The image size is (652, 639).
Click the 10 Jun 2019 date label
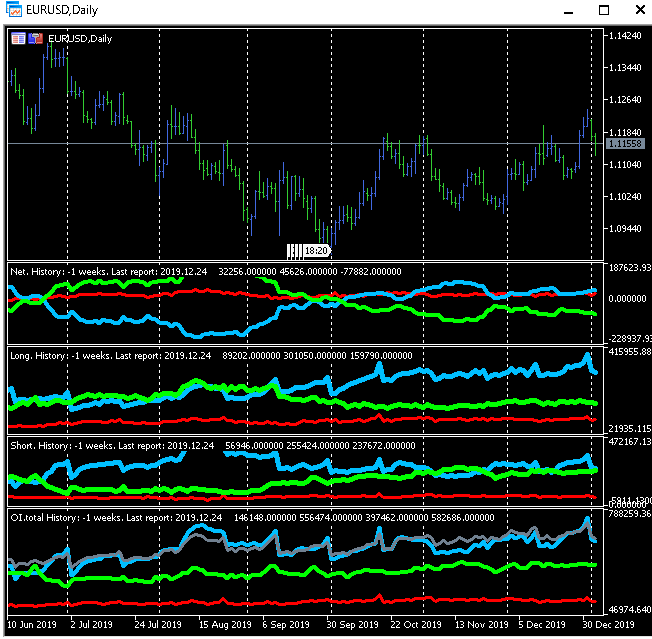(32, 624)
